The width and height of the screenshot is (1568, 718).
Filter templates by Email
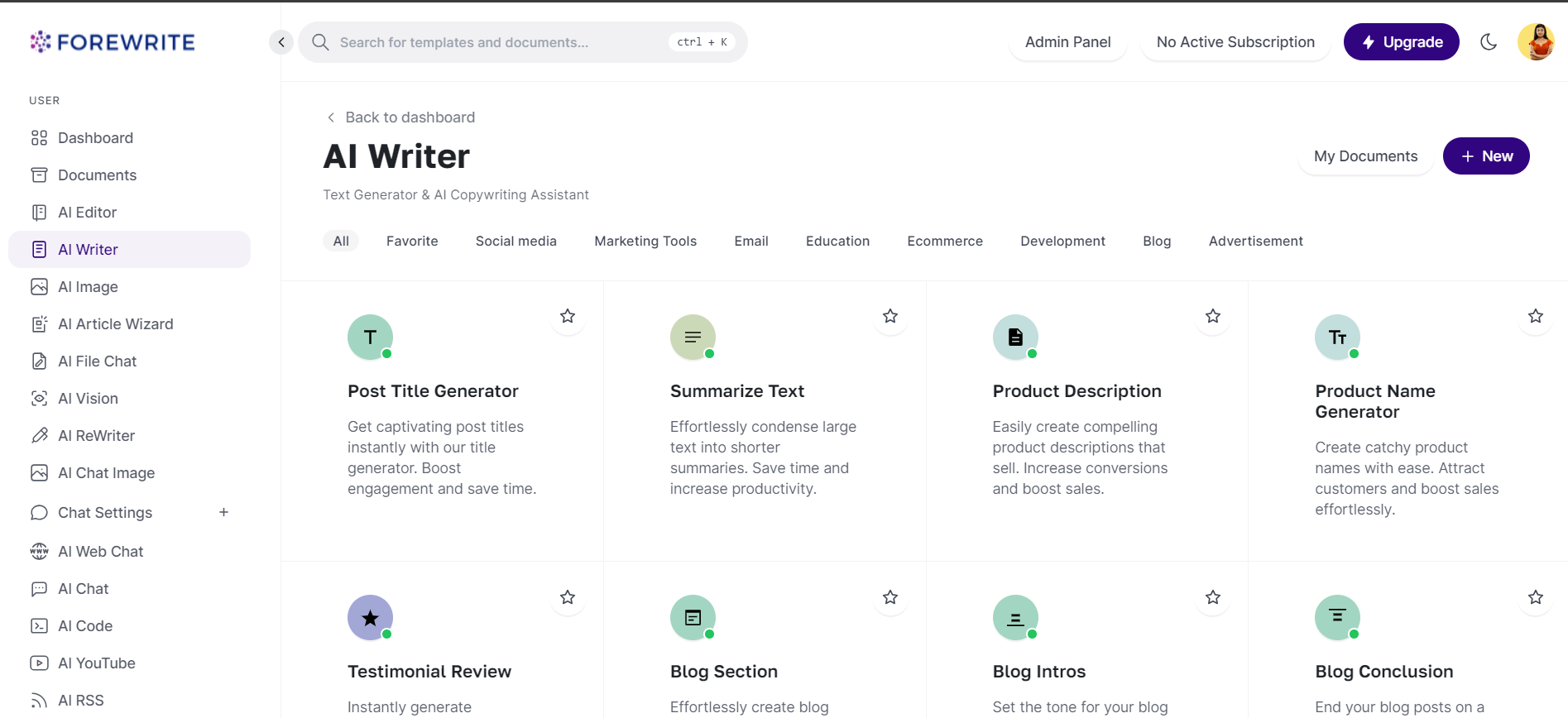click(x=751, y=241)
